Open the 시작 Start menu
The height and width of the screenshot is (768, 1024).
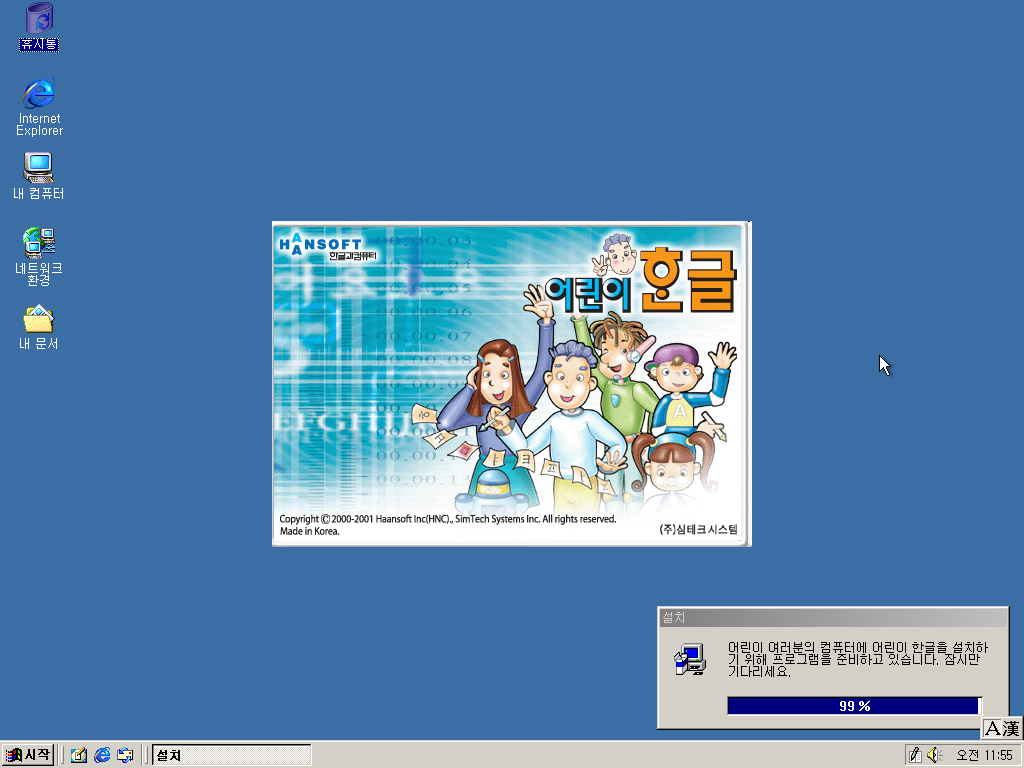[27, 755]
